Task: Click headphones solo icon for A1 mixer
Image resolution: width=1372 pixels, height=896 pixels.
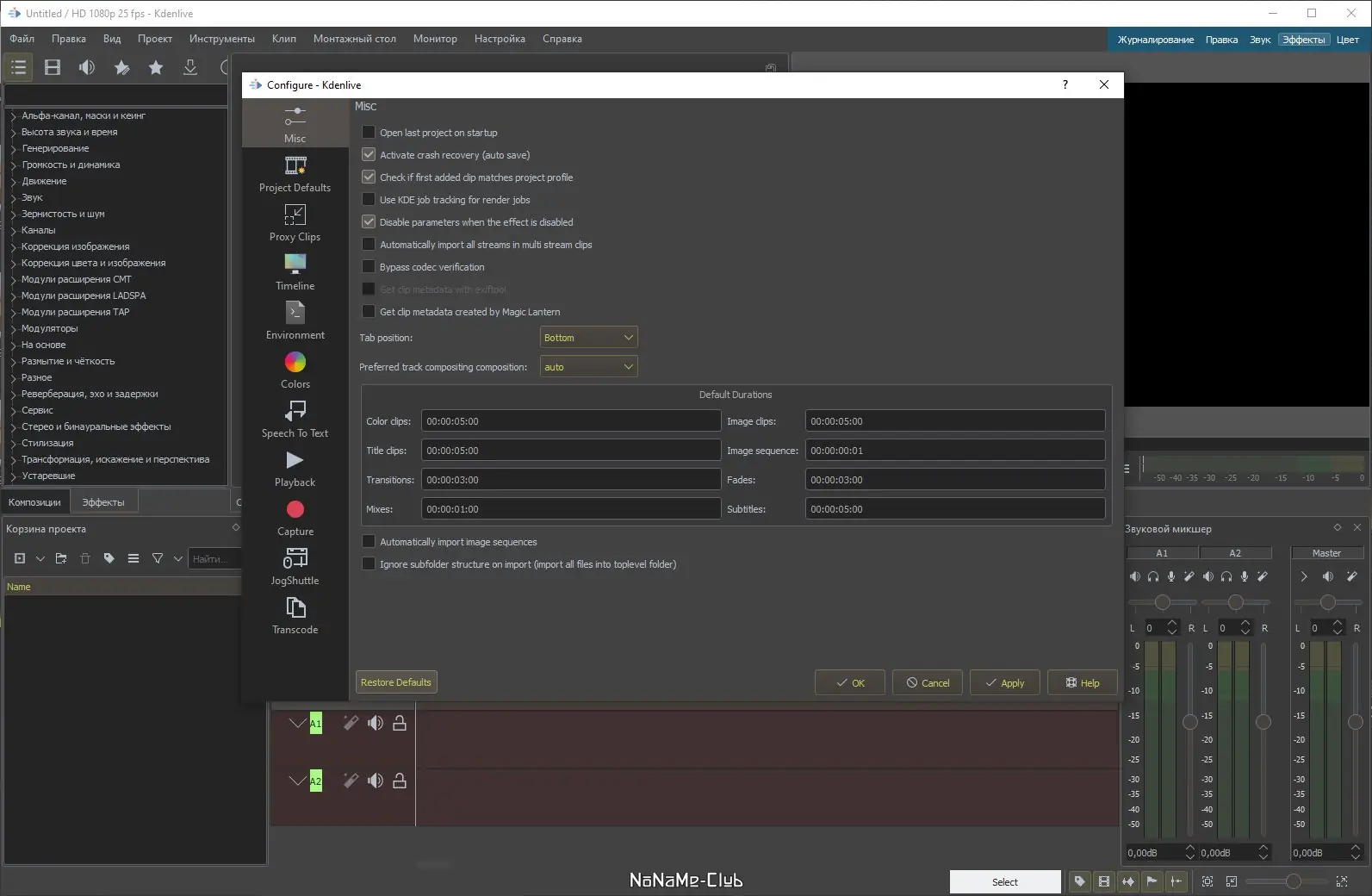Action: coord(1153,576)
